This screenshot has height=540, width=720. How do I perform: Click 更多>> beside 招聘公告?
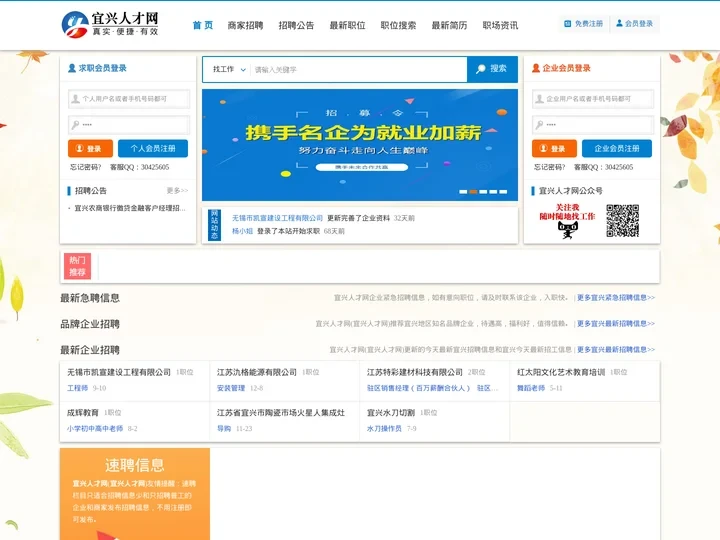[177, 191]
